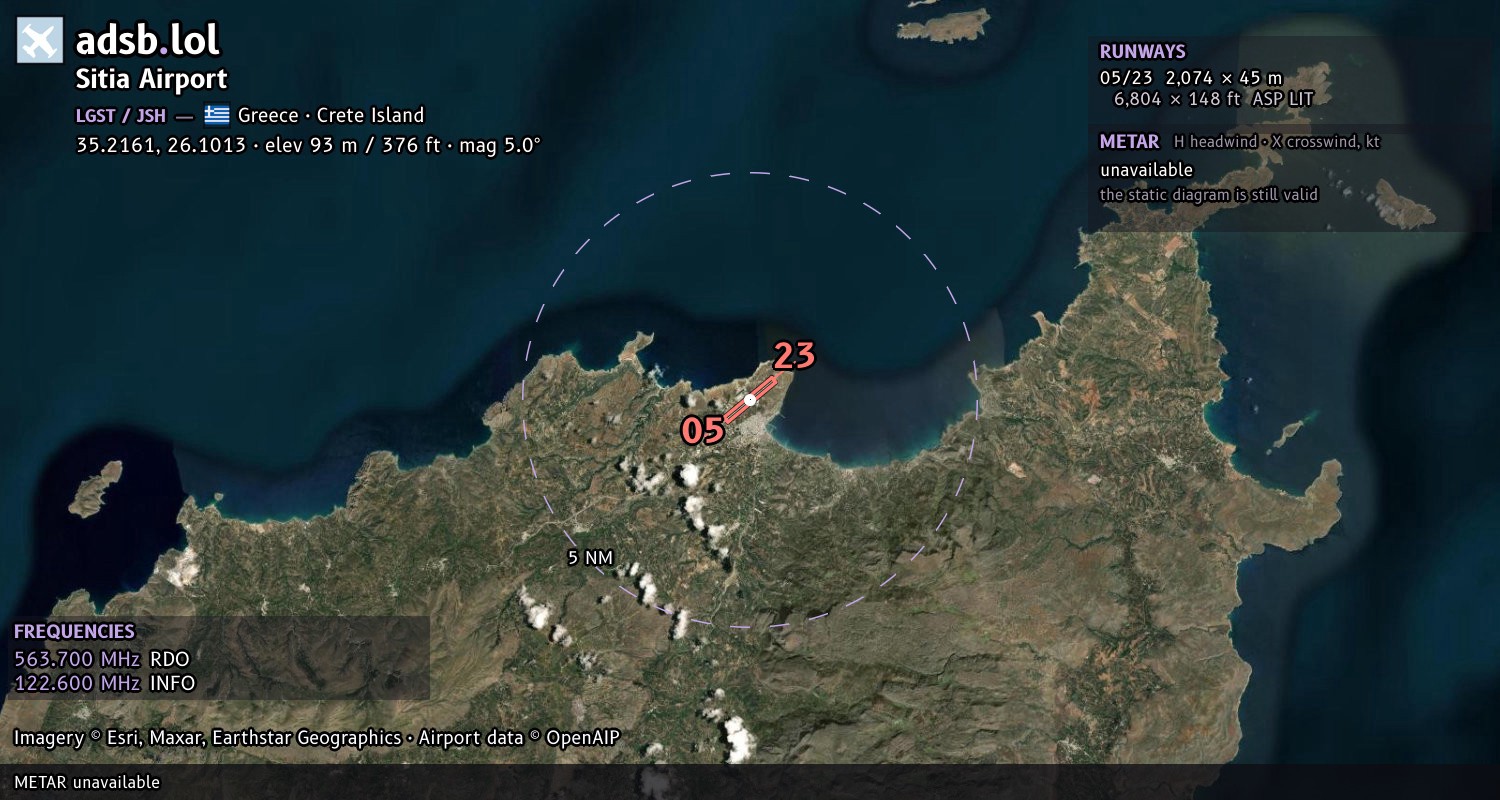Click the Sitia Airport name heading

point(152,79)
